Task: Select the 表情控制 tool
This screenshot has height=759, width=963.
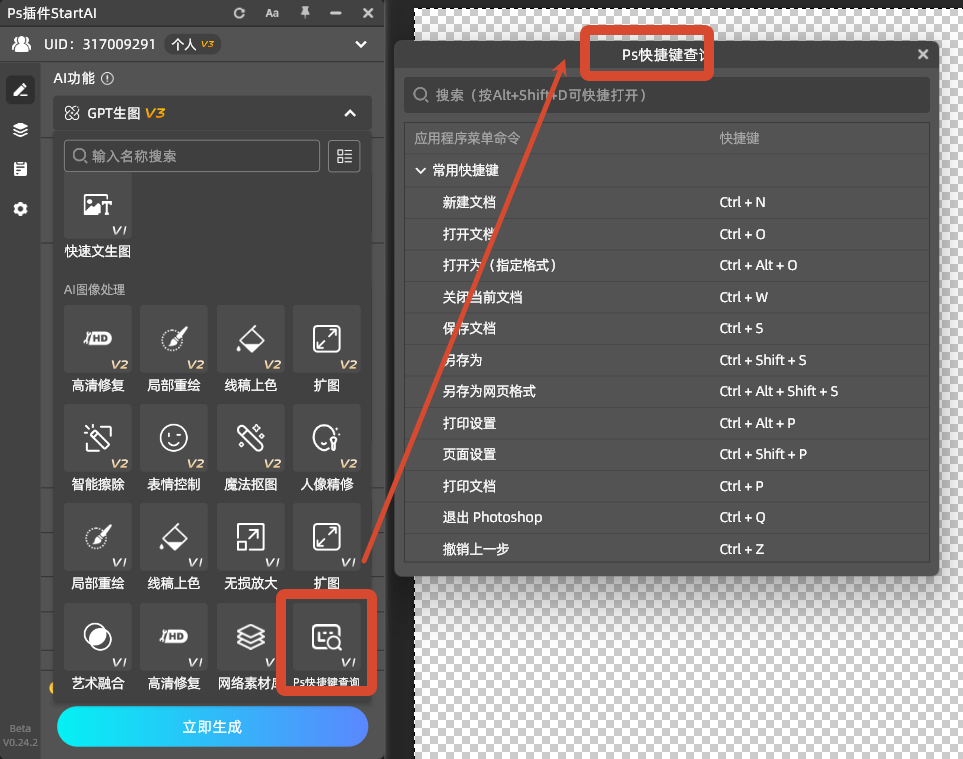Action: click(x=174, y=448)
